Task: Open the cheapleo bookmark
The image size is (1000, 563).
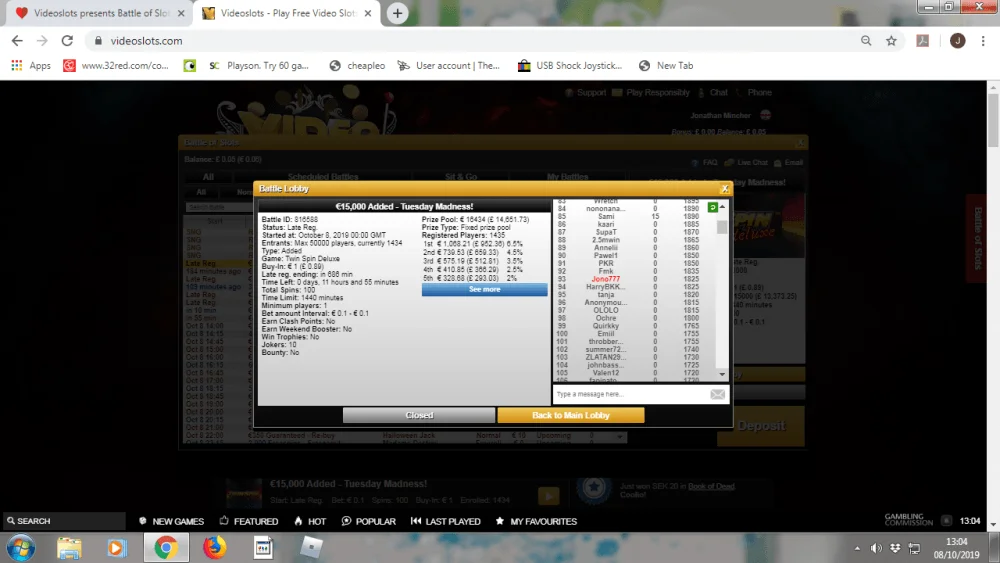Action: [x=357, y=66]
